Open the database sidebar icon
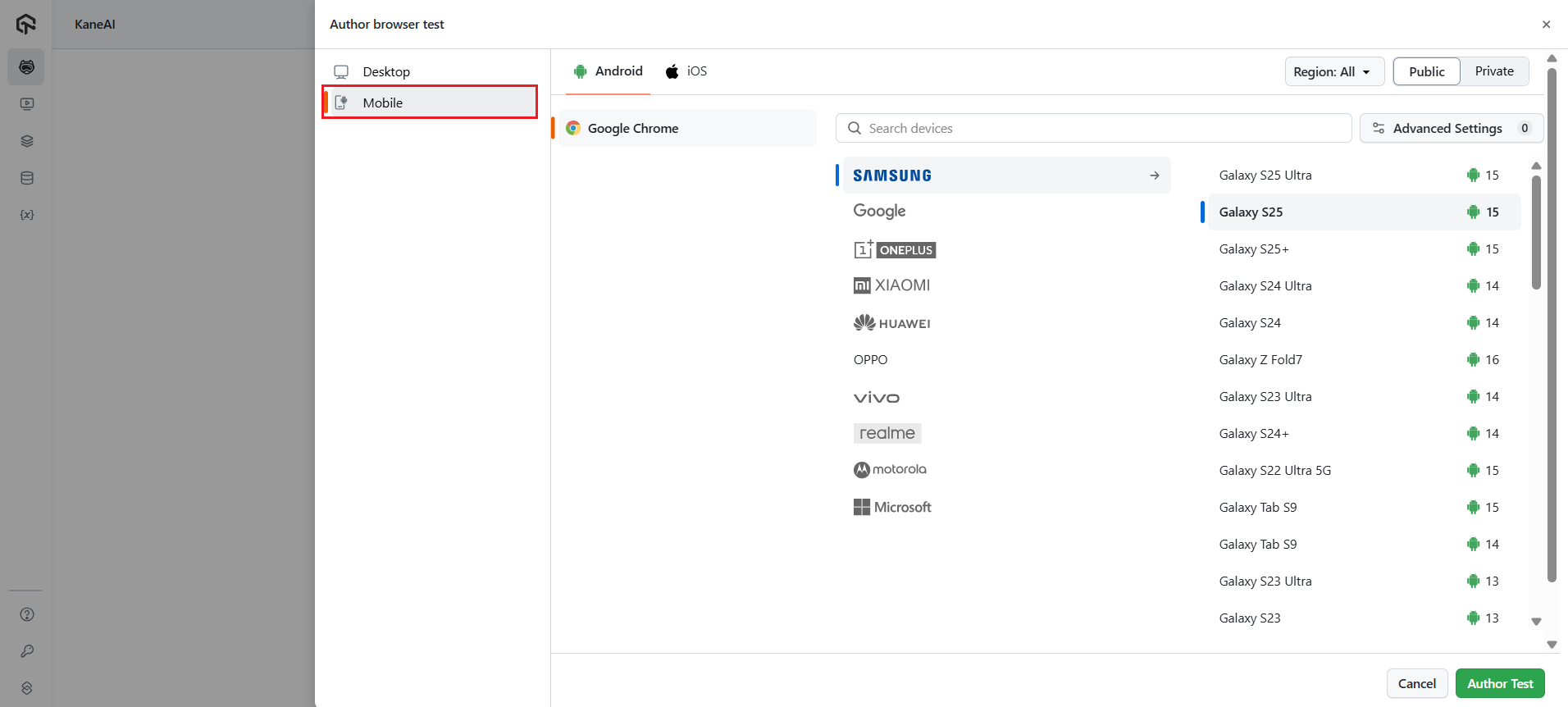1568x707 pixels. click(26, 178)
